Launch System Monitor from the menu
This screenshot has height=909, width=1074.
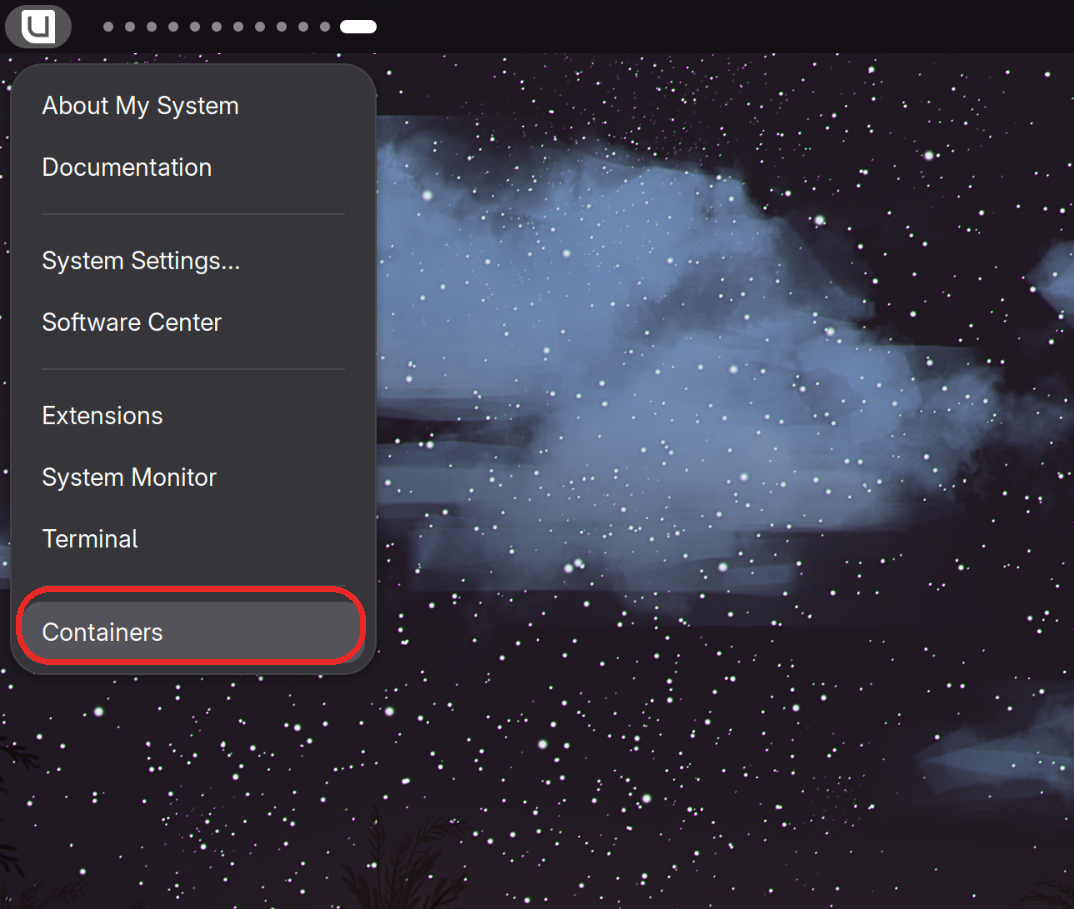193,477
